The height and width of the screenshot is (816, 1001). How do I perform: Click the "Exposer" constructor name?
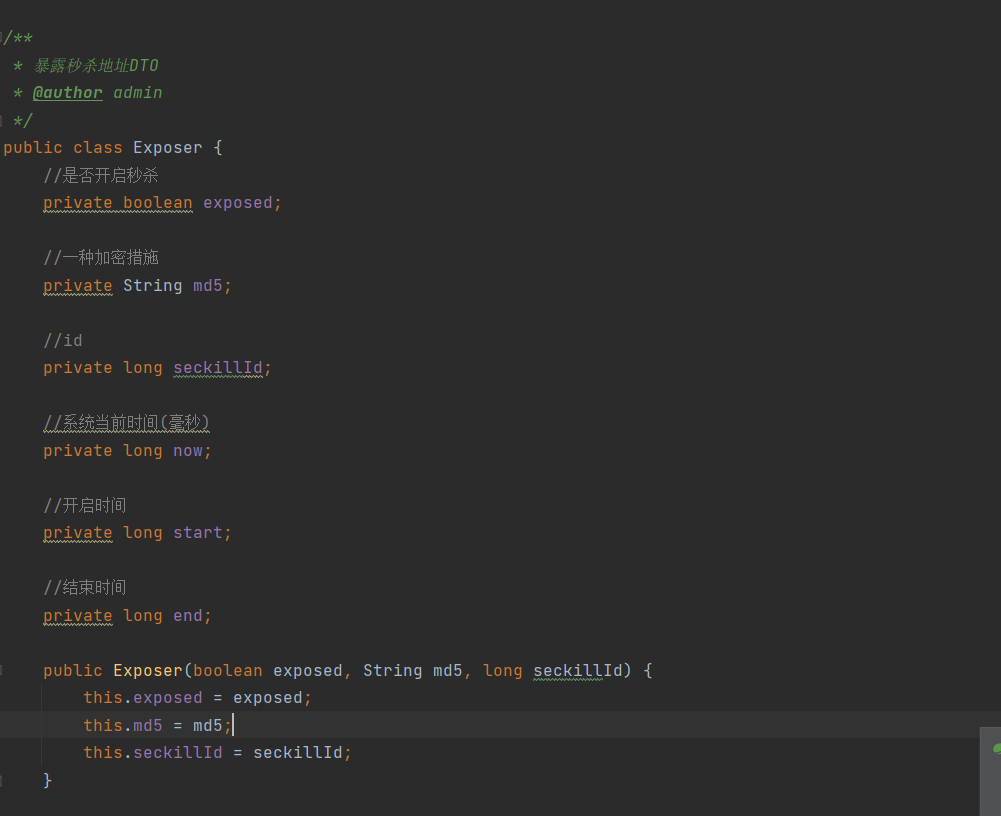click(x=147, y=671)
